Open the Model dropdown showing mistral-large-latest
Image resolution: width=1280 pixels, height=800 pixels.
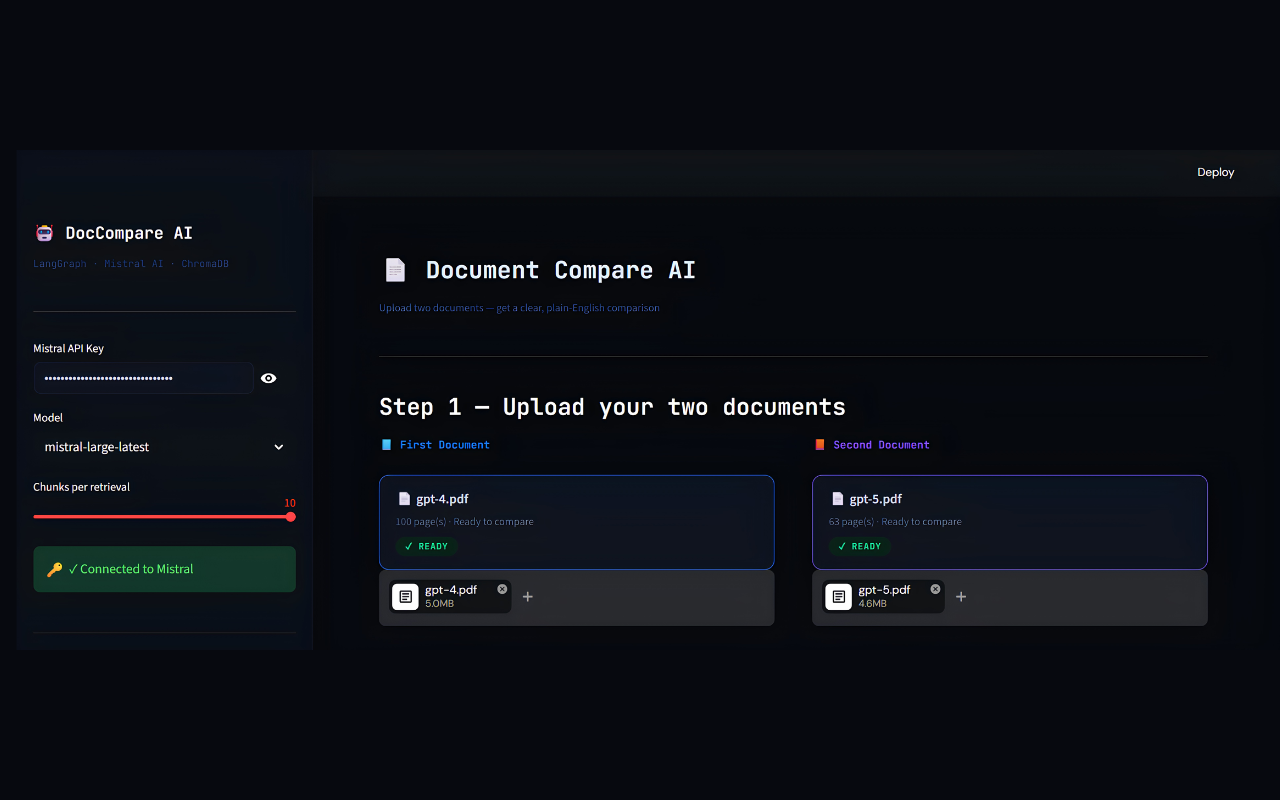(x=165, y=447)
